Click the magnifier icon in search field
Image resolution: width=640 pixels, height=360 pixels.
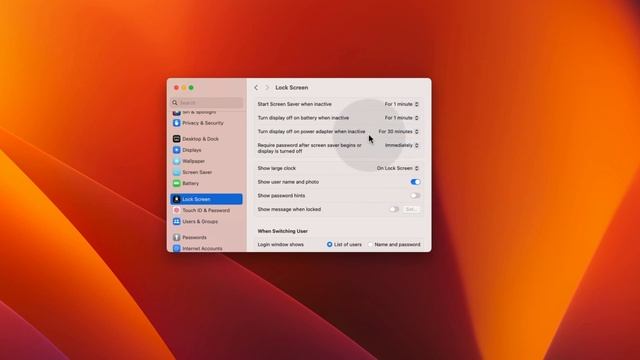[175, 102]
